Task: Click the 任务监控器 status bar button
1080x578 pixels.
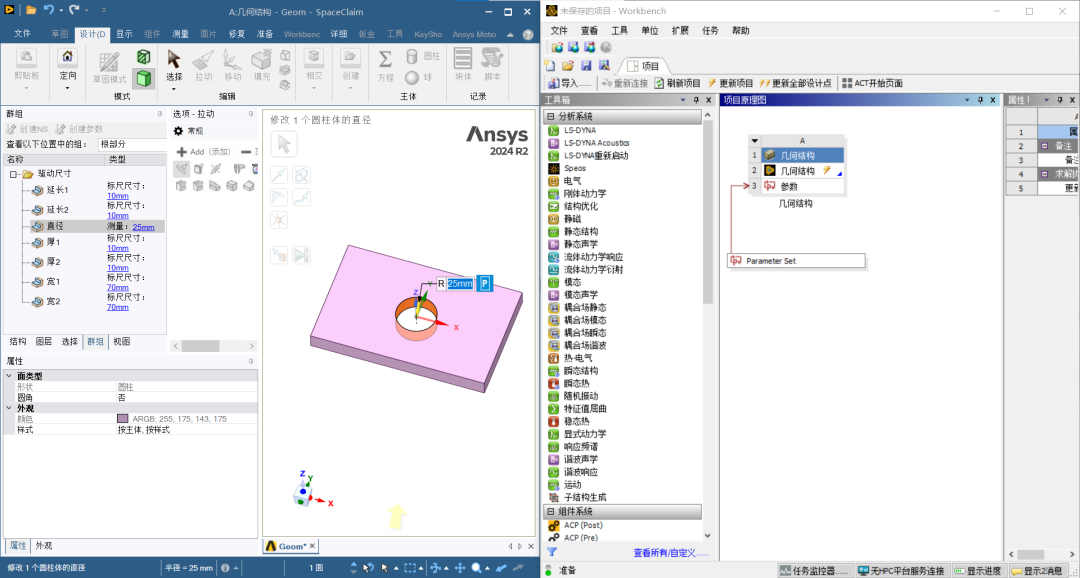Action: pyautogui.click(x=815, y=570)
